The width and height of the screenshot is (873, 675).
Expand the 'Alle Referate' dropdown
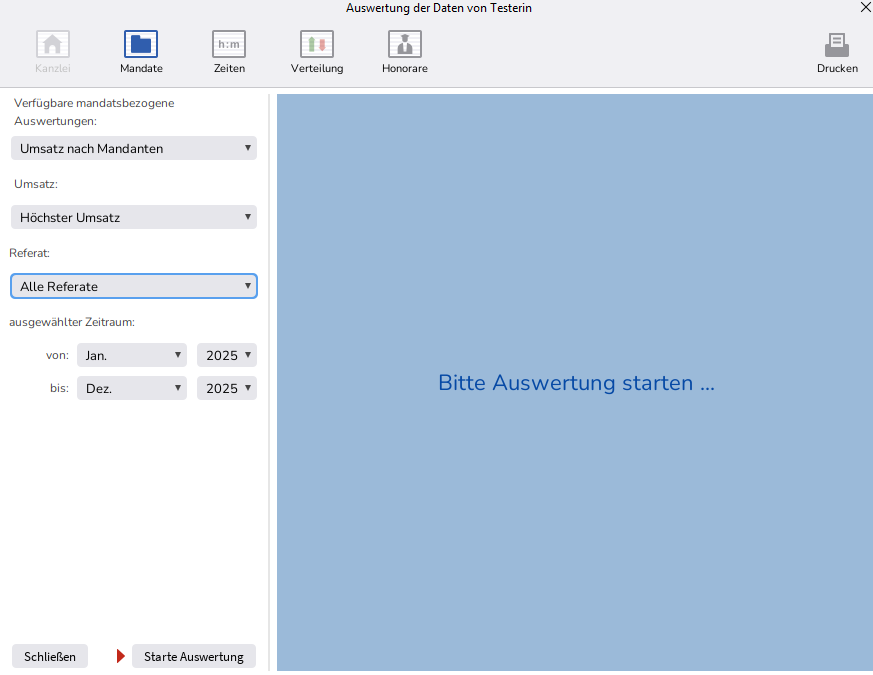click(133, 287)
